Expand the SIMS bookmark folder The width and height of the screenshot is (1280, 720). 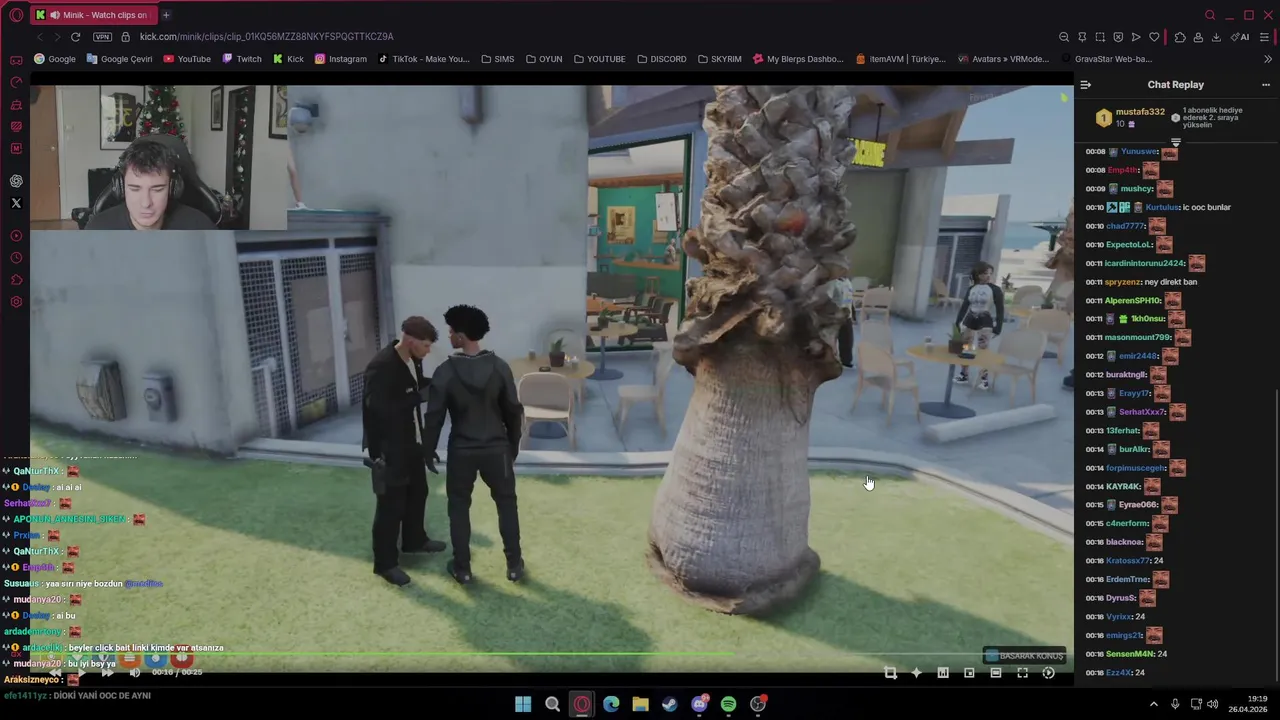coord(497,59)
